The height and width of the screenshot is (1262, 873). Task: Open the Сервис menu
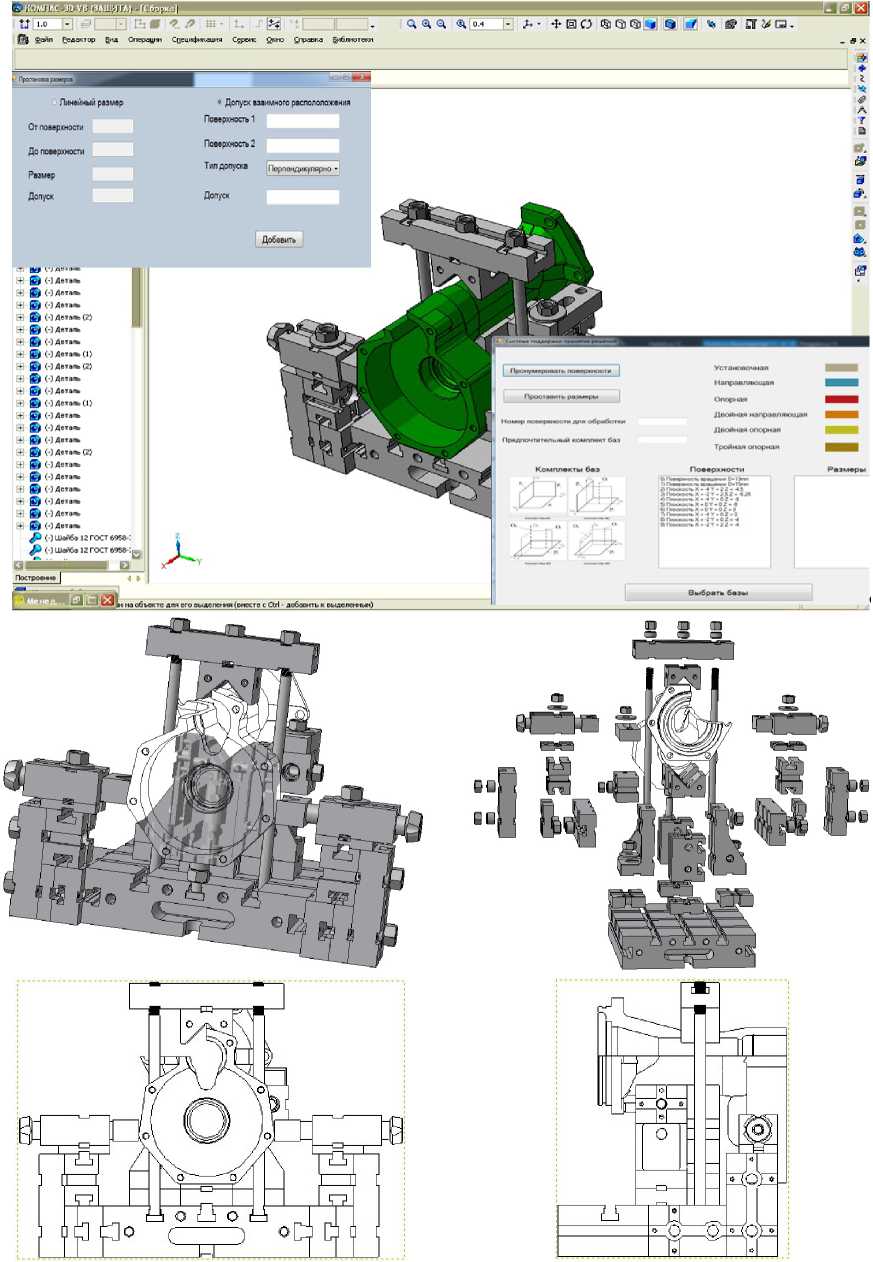(243, 40)
